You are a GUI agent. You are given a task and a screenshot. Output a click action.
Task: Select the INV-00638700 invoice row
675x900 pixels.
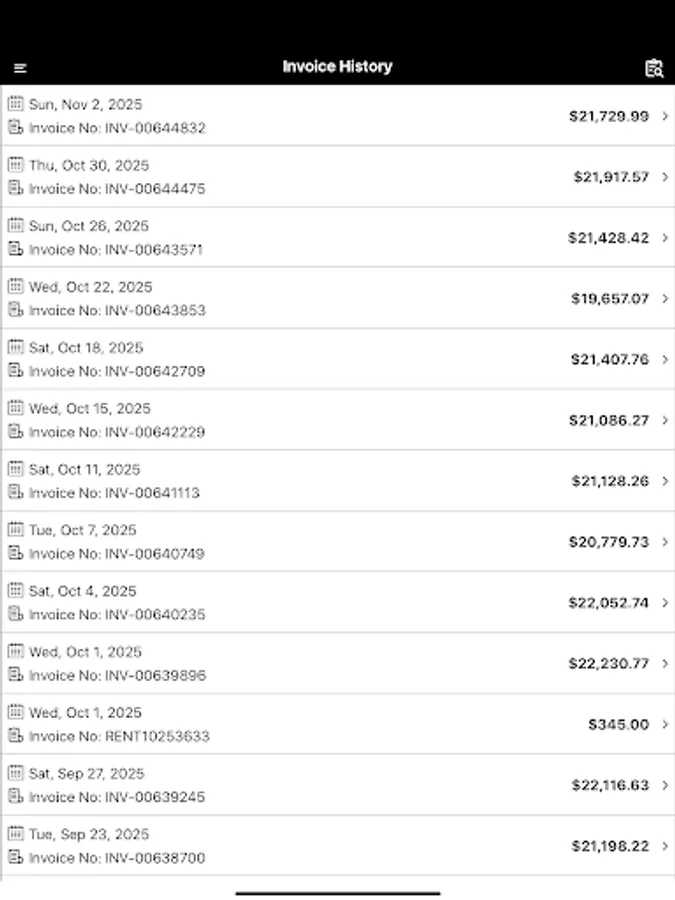(337, 845)
